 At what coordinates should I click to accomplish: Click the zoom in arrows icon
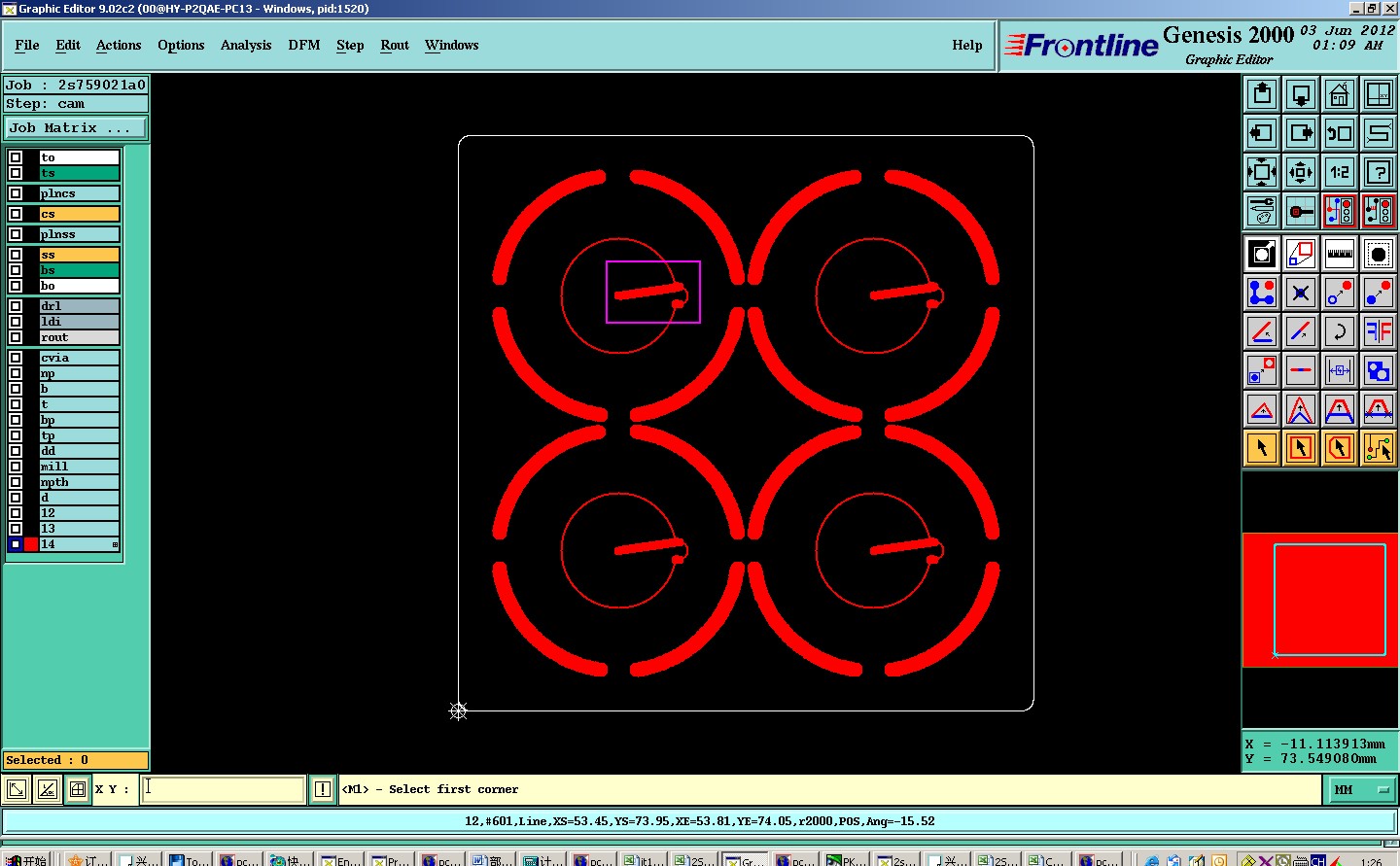pos(1301,172)
